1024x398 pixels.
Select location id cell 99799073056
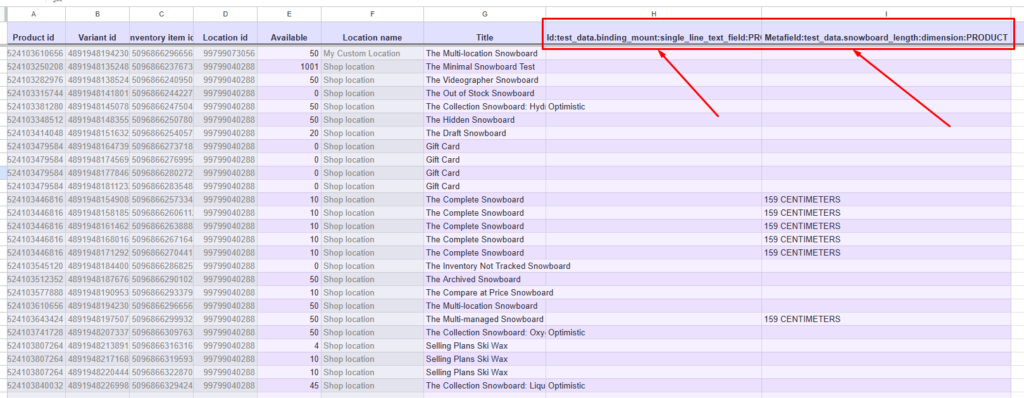pyautogui.click(x=225, y=53)
